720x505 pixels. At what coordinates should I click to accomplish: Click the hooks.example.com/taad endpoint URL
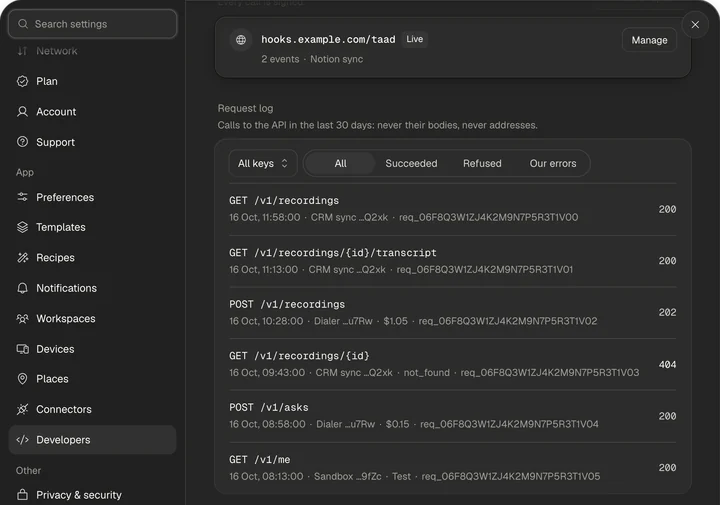tap(328, 39)
